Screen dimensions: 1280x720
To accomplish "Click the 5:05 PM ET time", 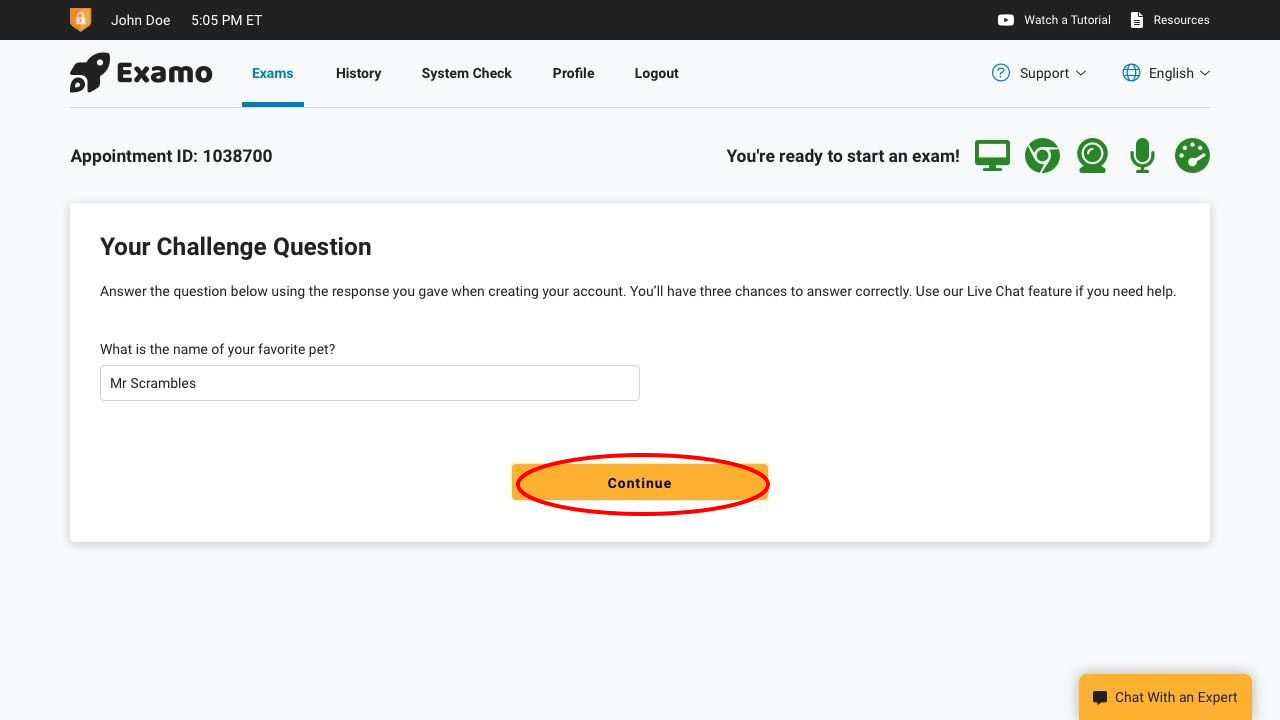I will pyautogui.click(x=226, y=20).
